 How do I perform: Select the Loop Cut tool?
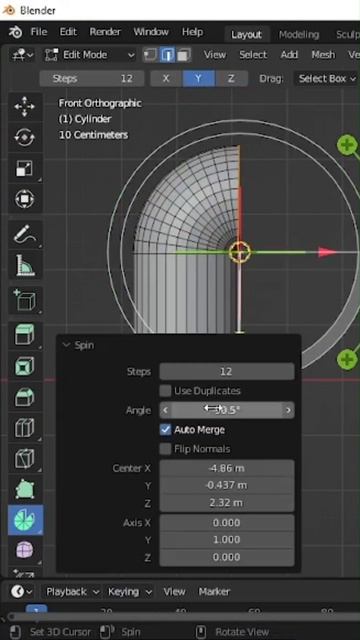(25, 428)
